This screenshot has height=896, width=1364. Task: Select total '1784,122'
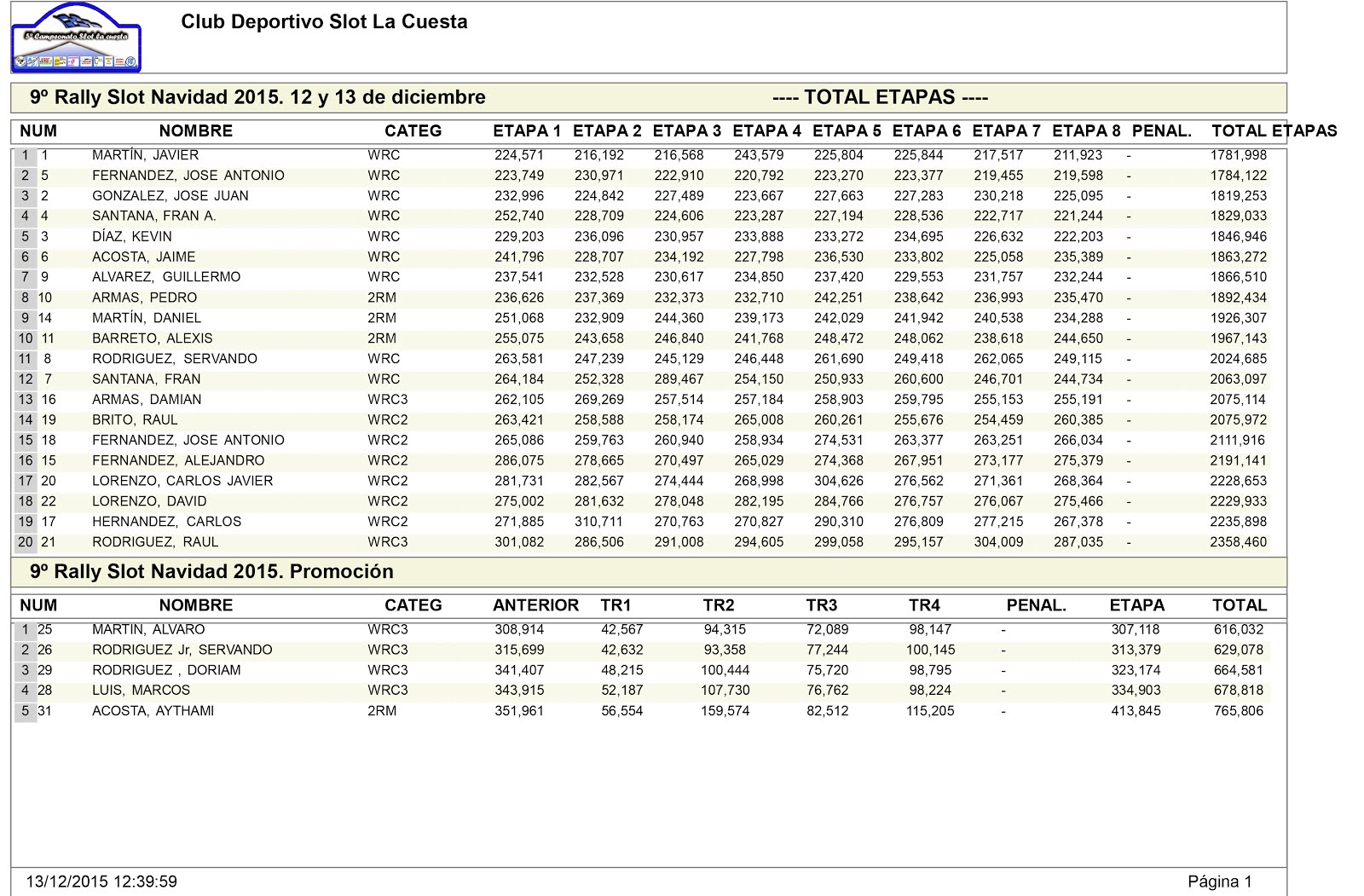(1238, 176)
